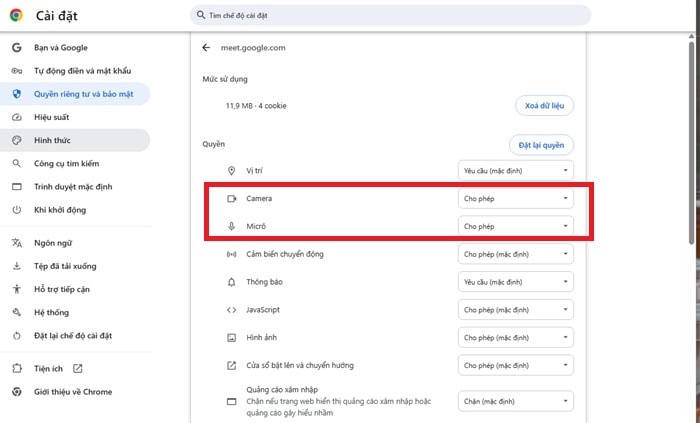
Task: Click the ad window icon for Quảng cáo xâm nhập
Action: point(231,402)
